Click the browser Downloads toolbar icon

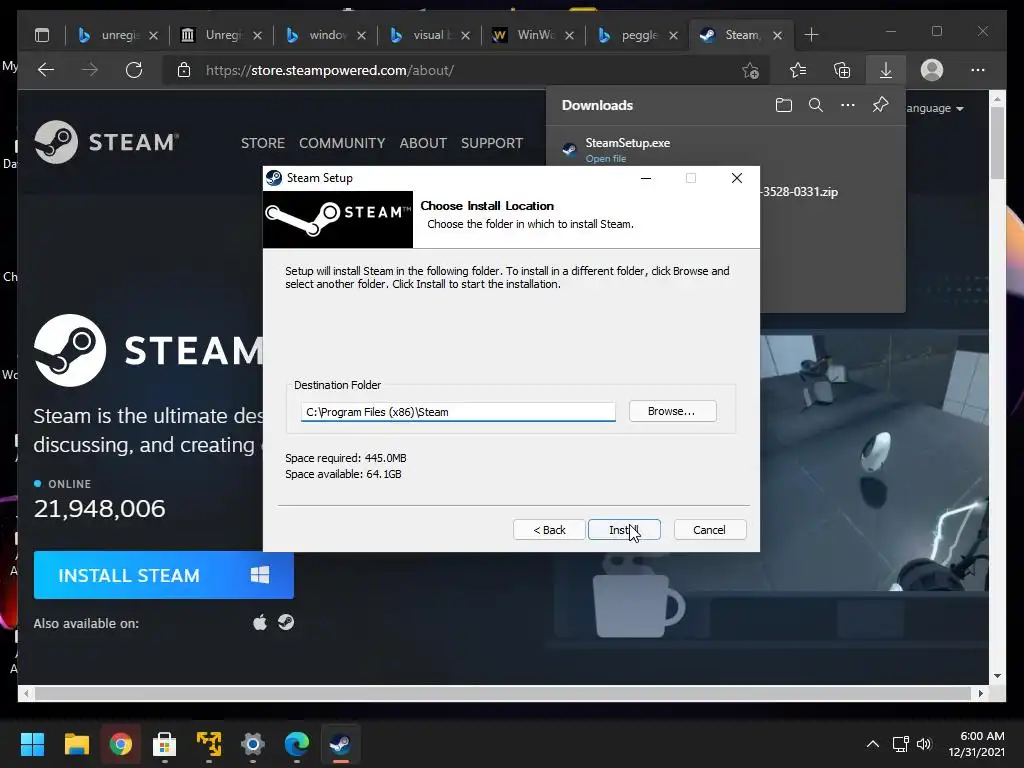pos(886,70)
